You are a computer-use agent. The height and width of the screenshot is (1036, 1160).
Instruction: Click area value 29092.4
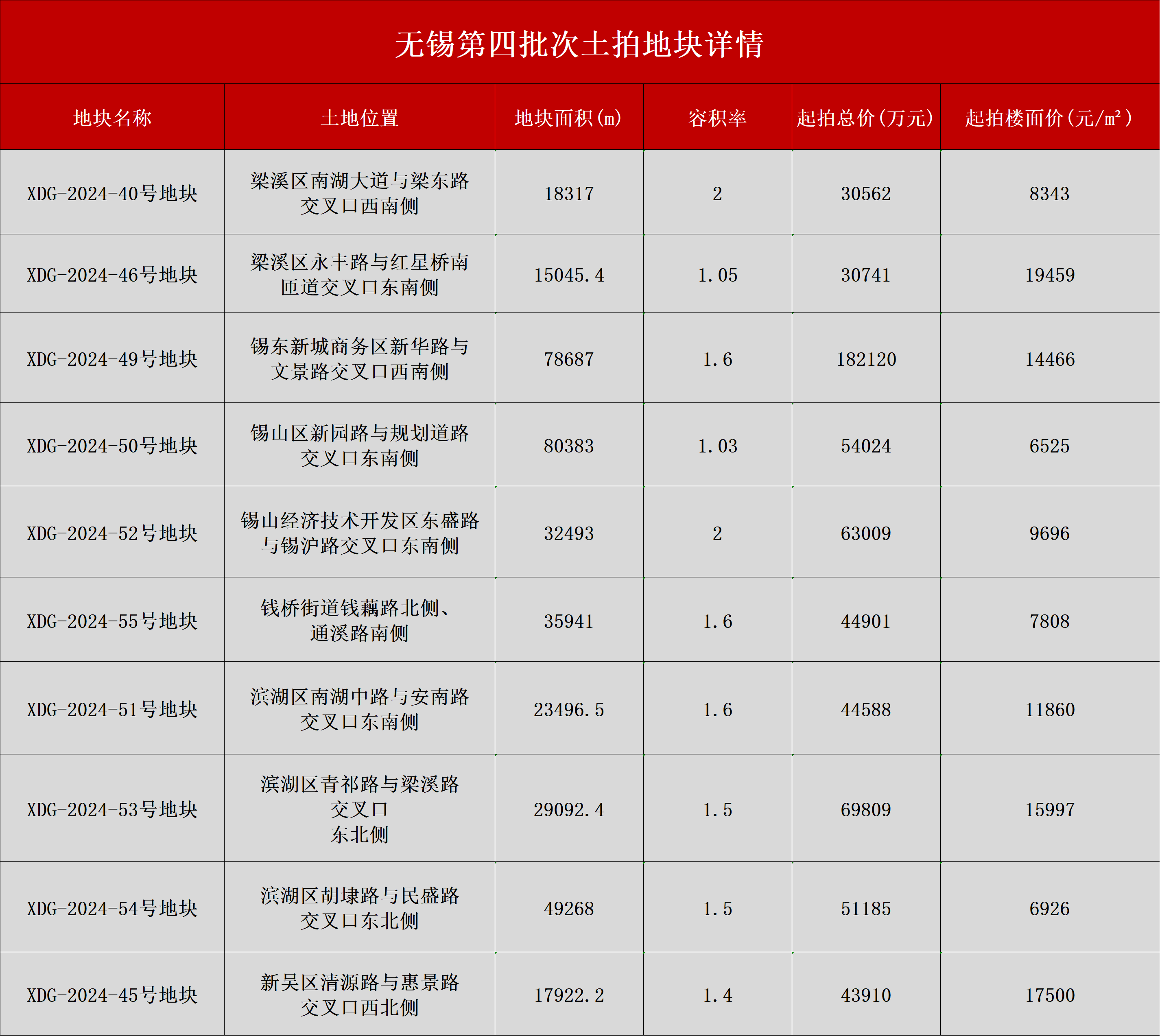coord(569,810)
